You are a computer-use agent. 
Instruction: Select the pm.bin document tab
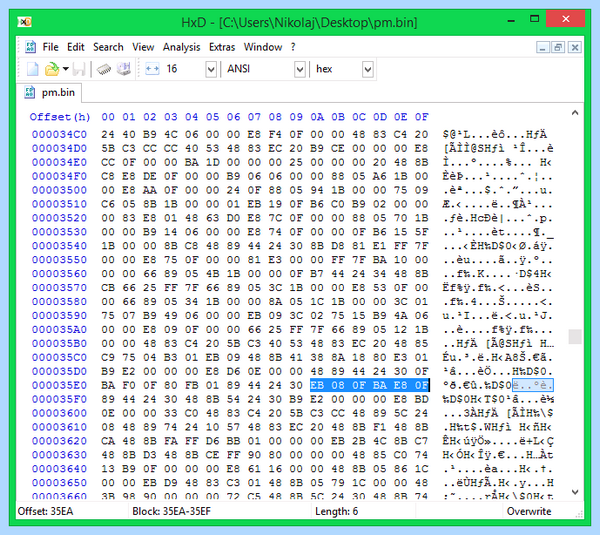coord(50,93)
